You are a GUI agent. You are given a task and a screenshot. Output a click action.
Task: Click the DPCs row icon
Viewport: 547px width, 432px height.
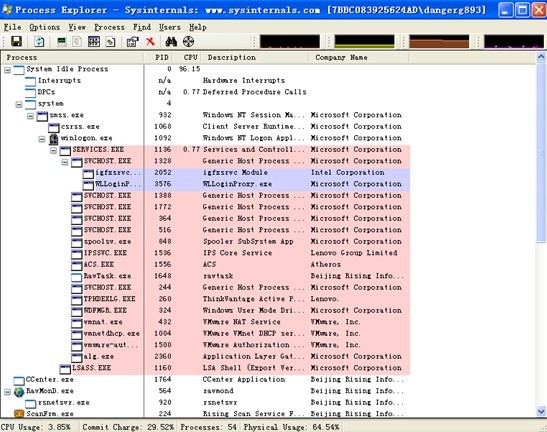coord(30,93)
